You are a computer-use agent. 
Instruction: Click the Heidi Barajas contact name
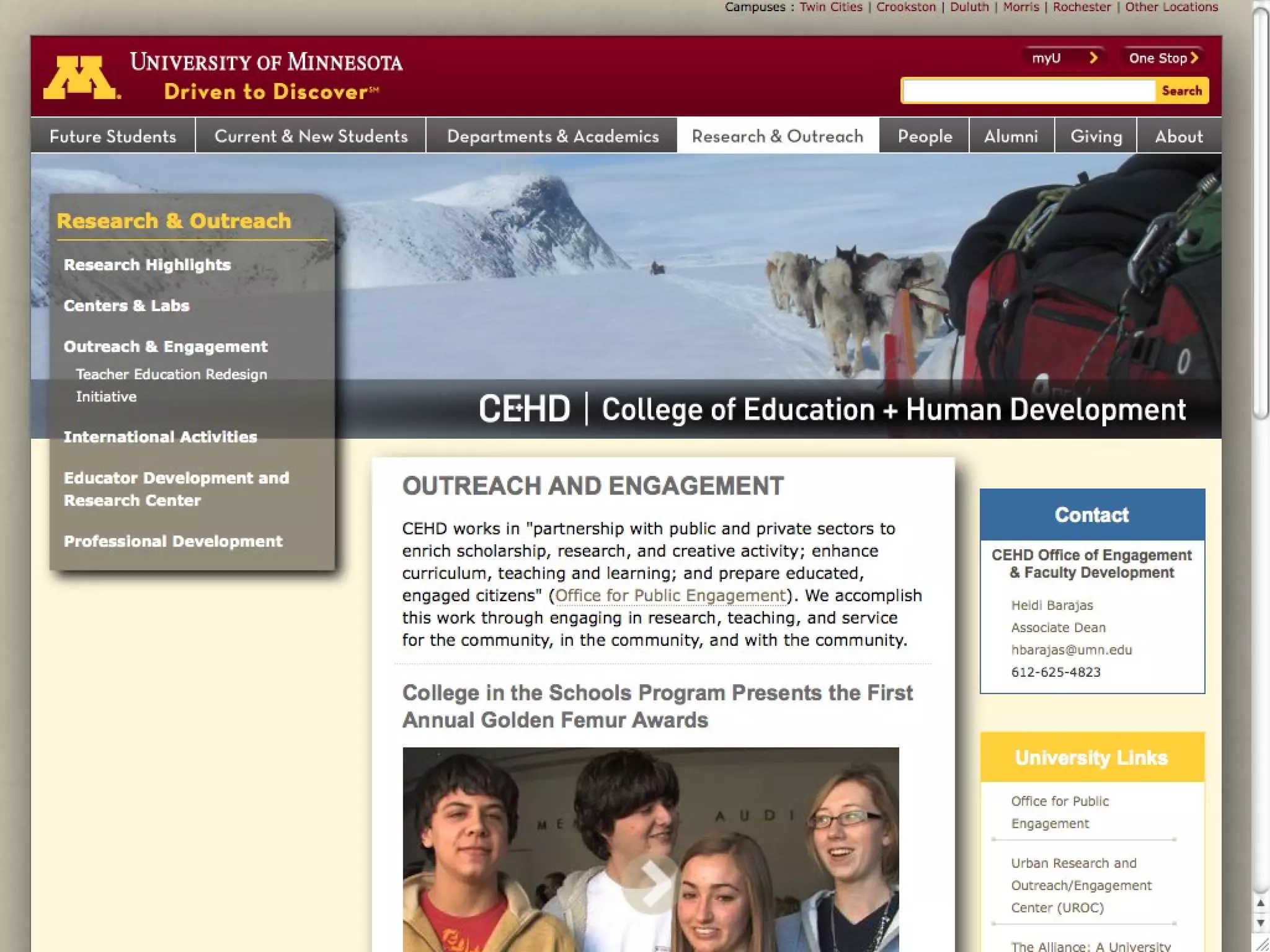pos(1052,605)
